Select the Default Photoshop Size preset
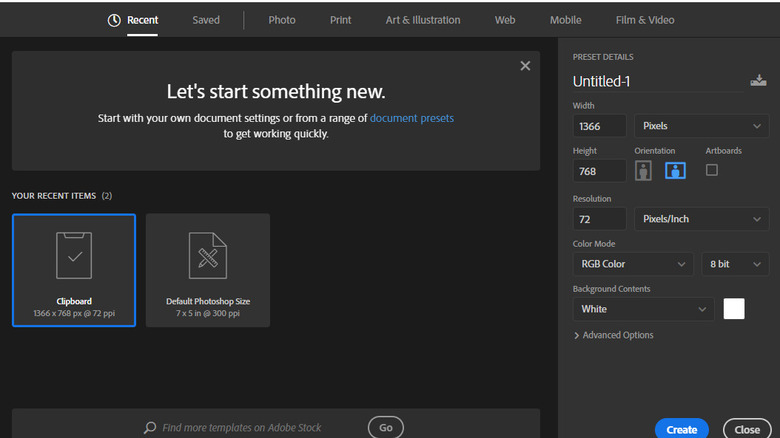 (x=208, y=269)
